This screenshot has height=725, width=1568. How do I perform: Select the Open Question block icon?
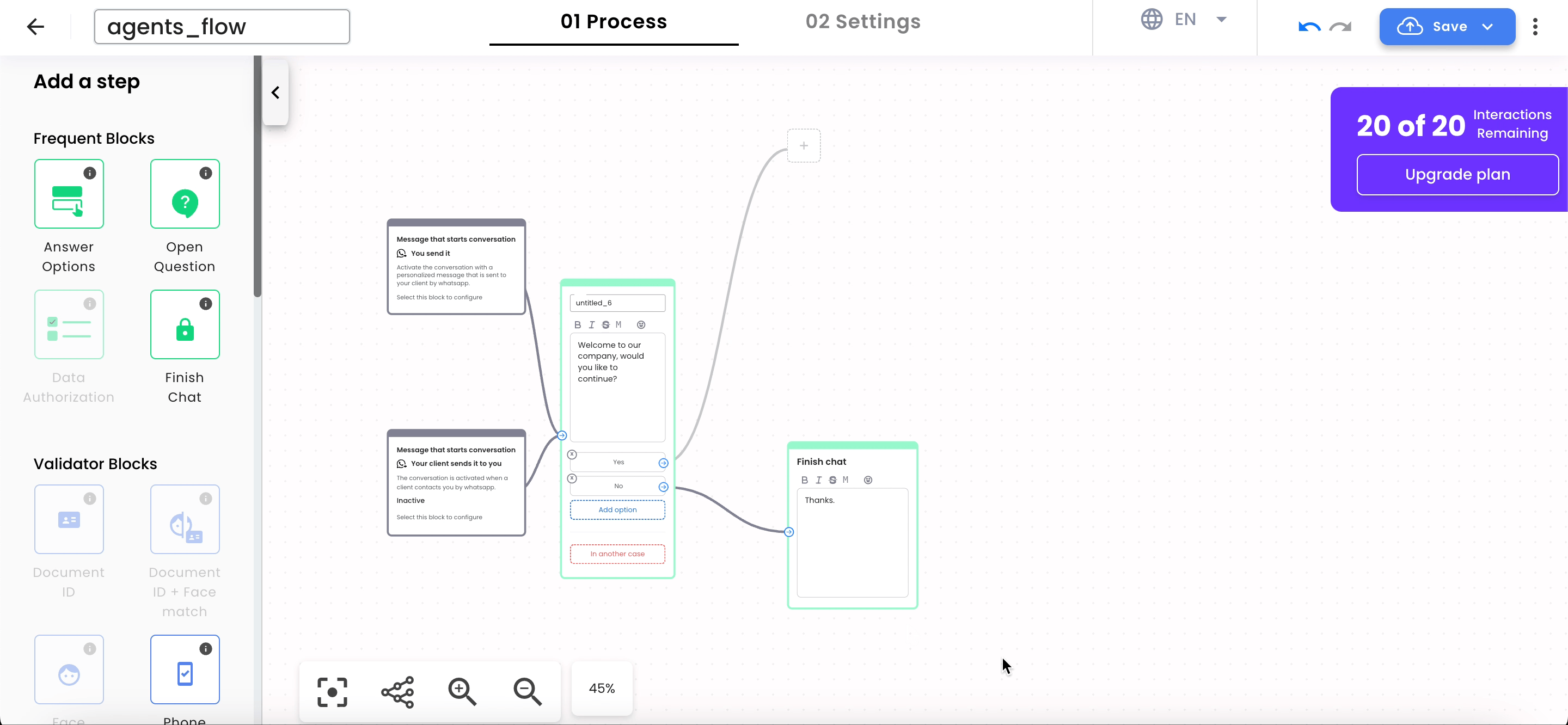tap(185, 197)
